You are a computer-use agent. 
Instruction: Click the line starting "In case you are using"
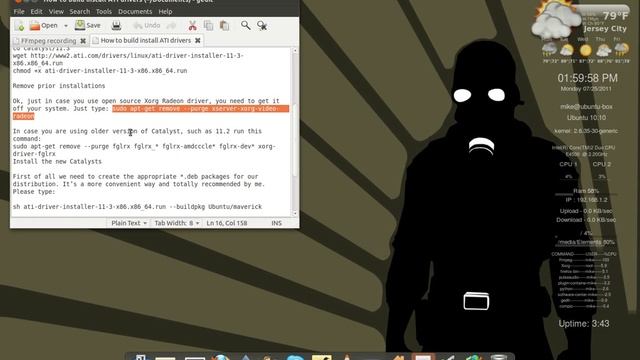(x=137, y=131)
